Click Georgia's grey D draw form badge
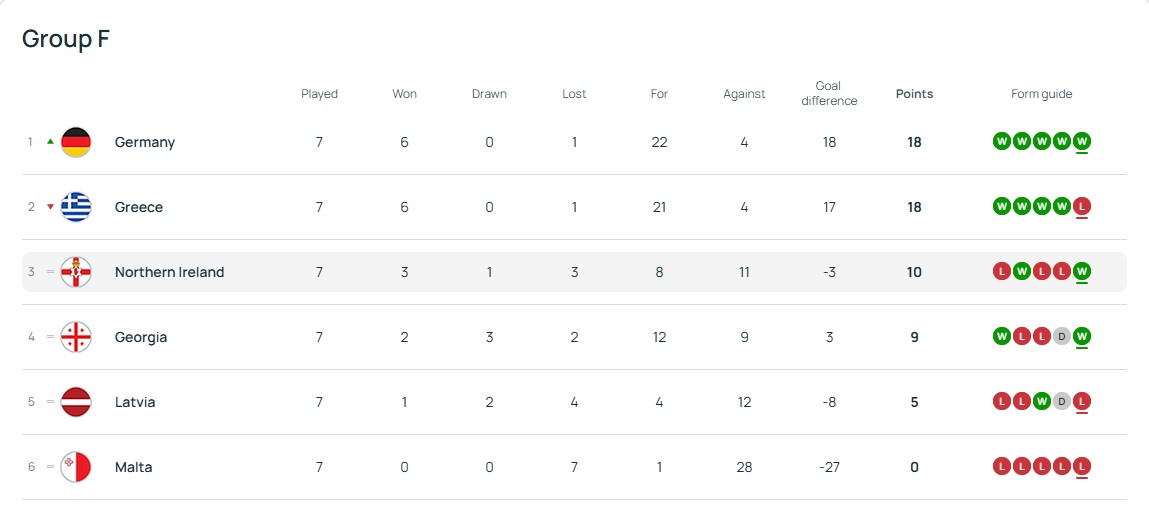1149x513 pixels. (1062, 336)
